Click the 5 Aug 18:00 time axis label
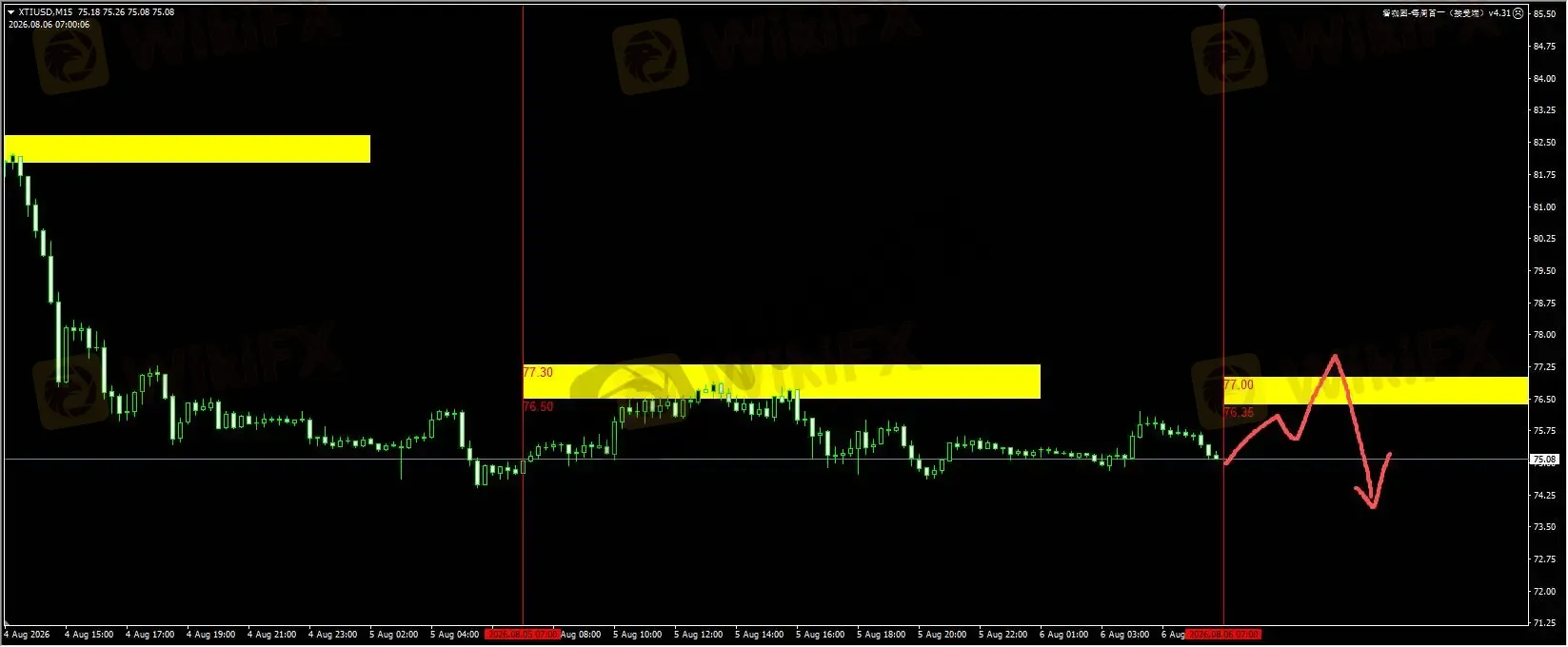The width and height of the screenshot is (1568, 647). click(x=881, y=635)
